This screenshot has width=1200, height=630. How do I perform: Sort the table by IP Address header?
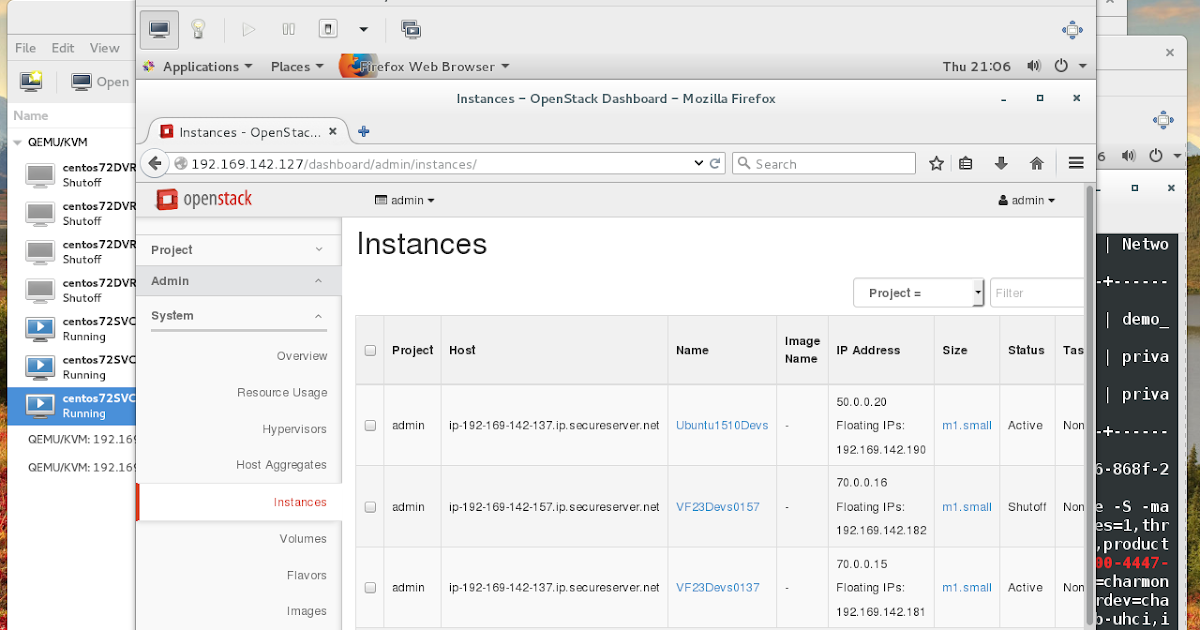pos(868,350)
